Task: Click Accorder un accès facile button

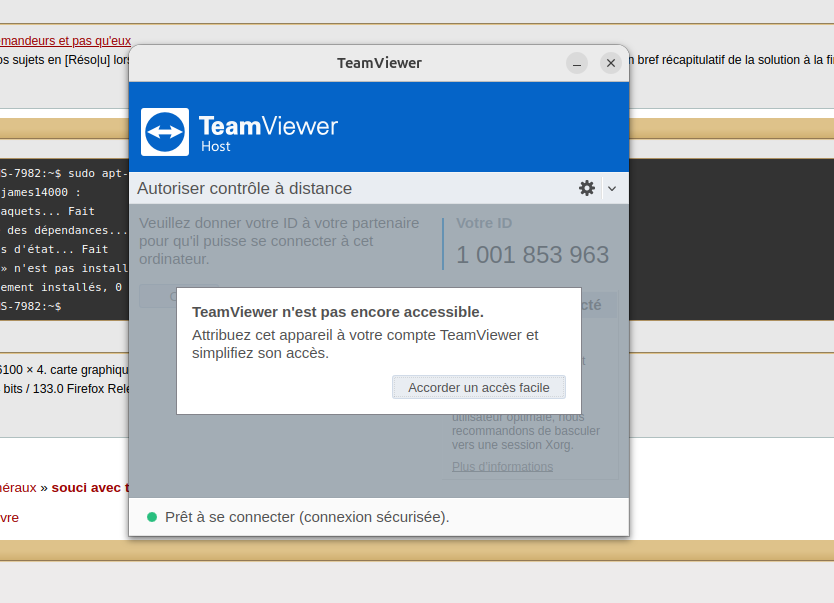Action: click(x=479, y=387)
